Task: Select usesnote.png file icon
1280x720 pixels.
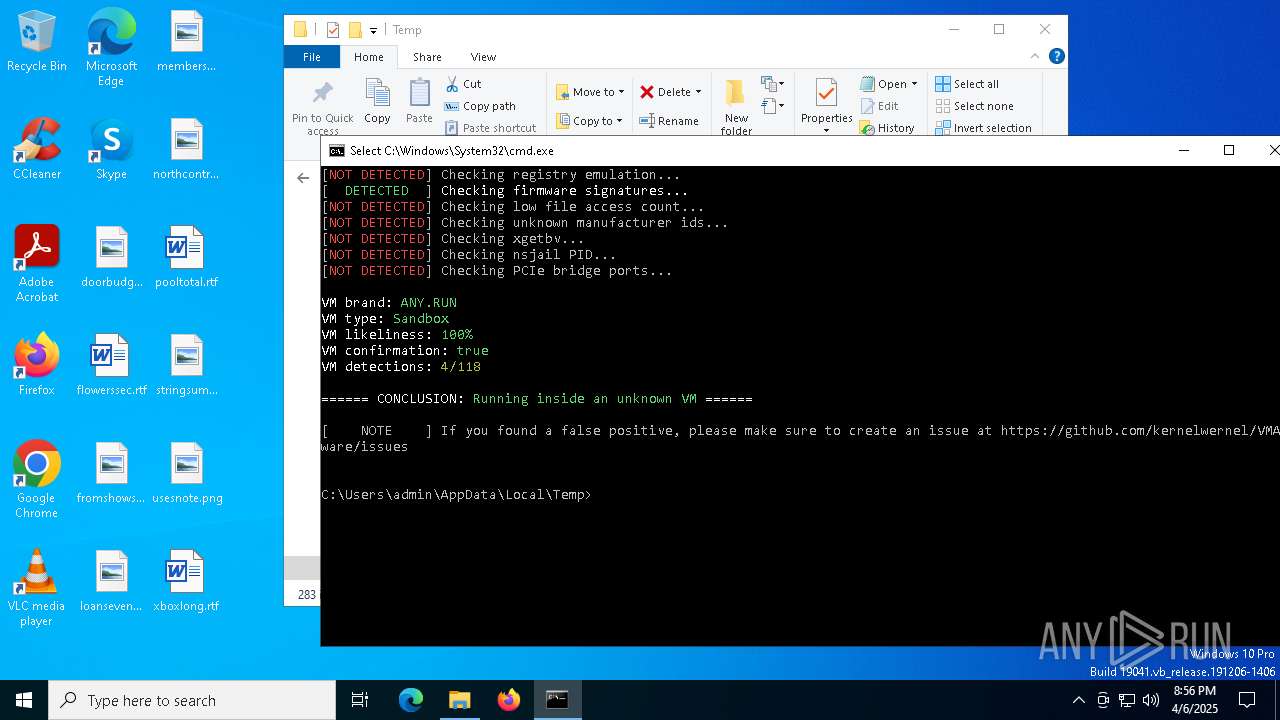Action: click(186, 473)
